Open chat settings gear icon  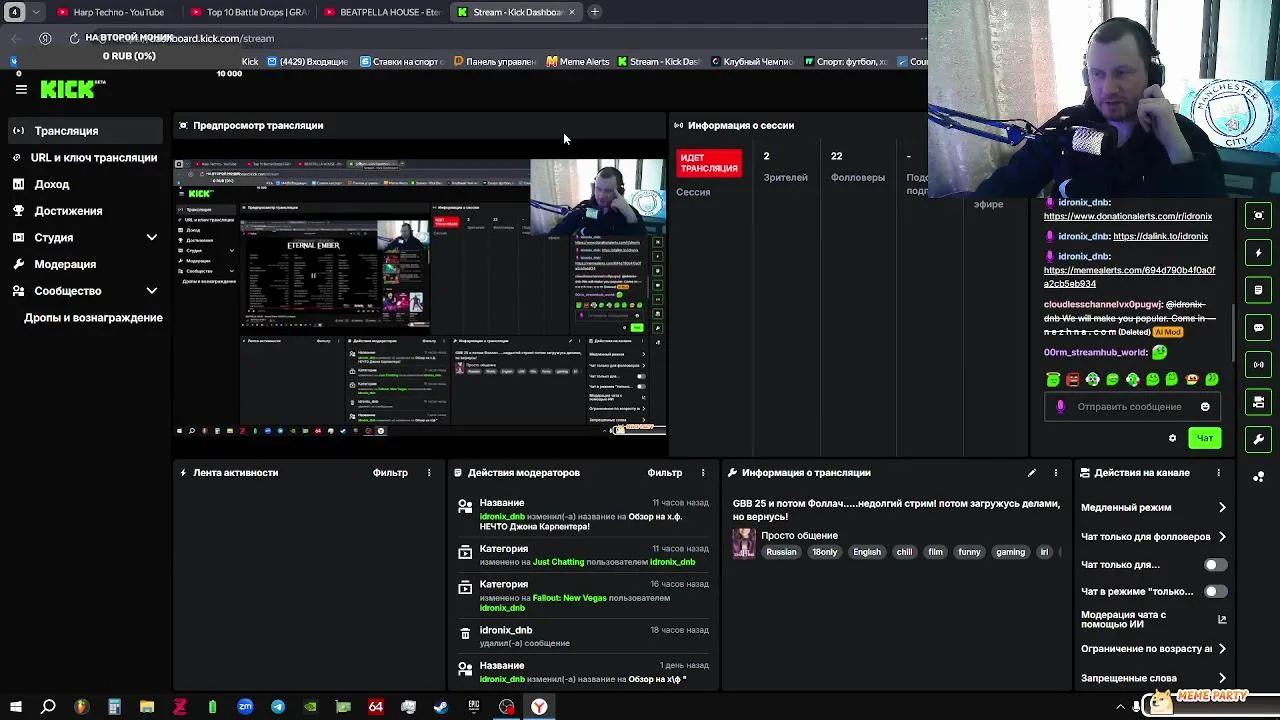tap(1172, 438)
